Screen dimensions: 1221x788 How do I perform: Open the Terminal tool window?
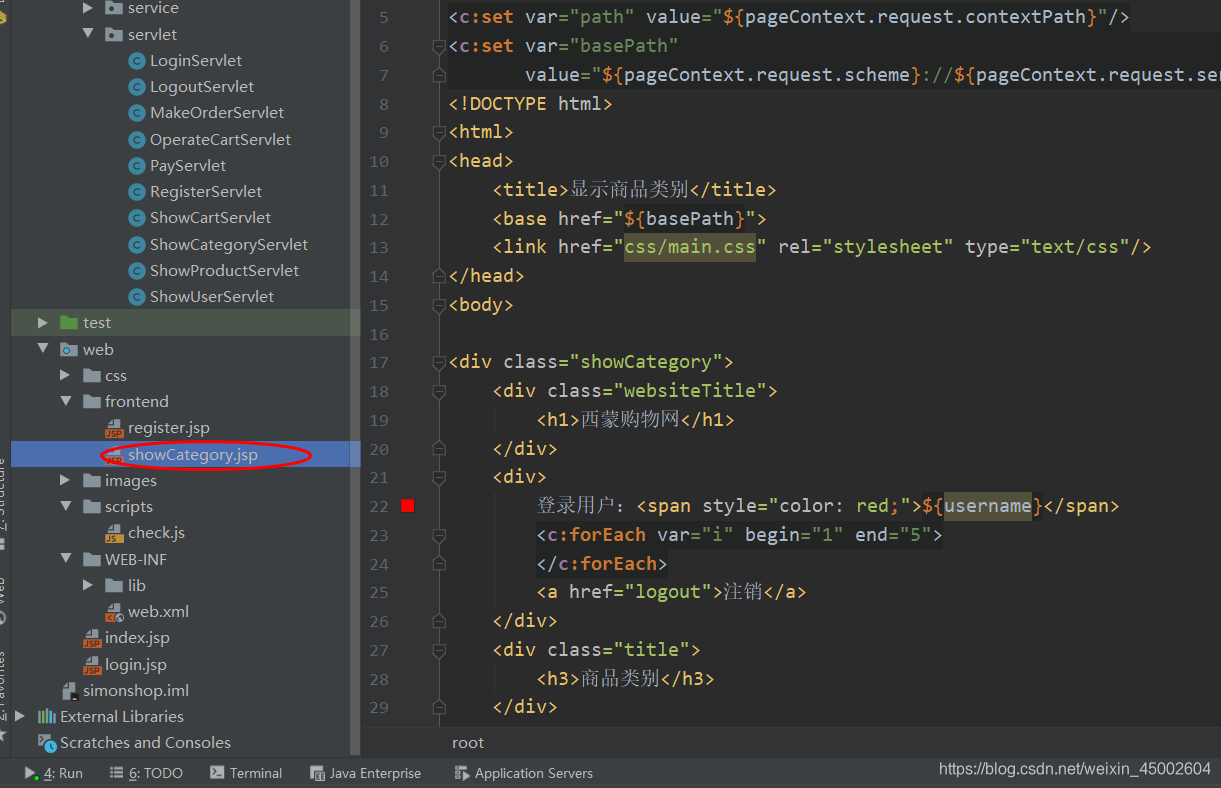246,773
